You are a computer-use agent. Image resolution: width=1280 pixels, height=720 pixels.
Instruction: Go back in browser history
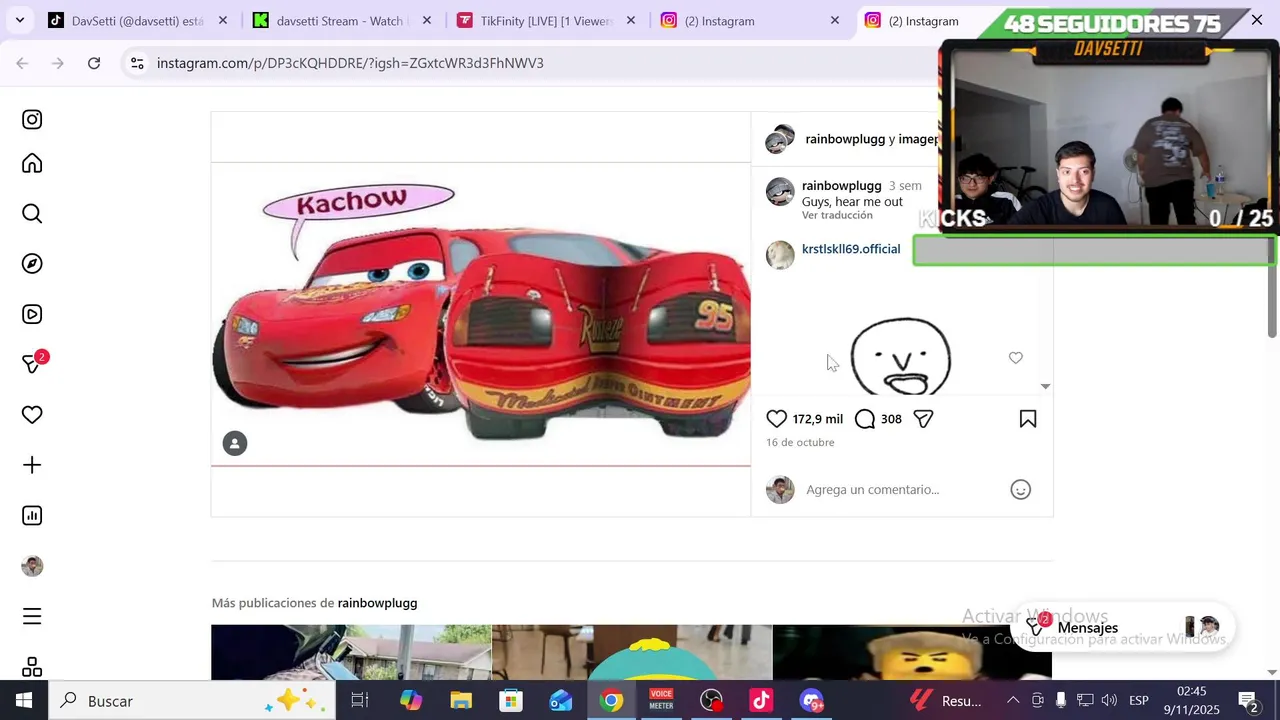tap(22, 63)
